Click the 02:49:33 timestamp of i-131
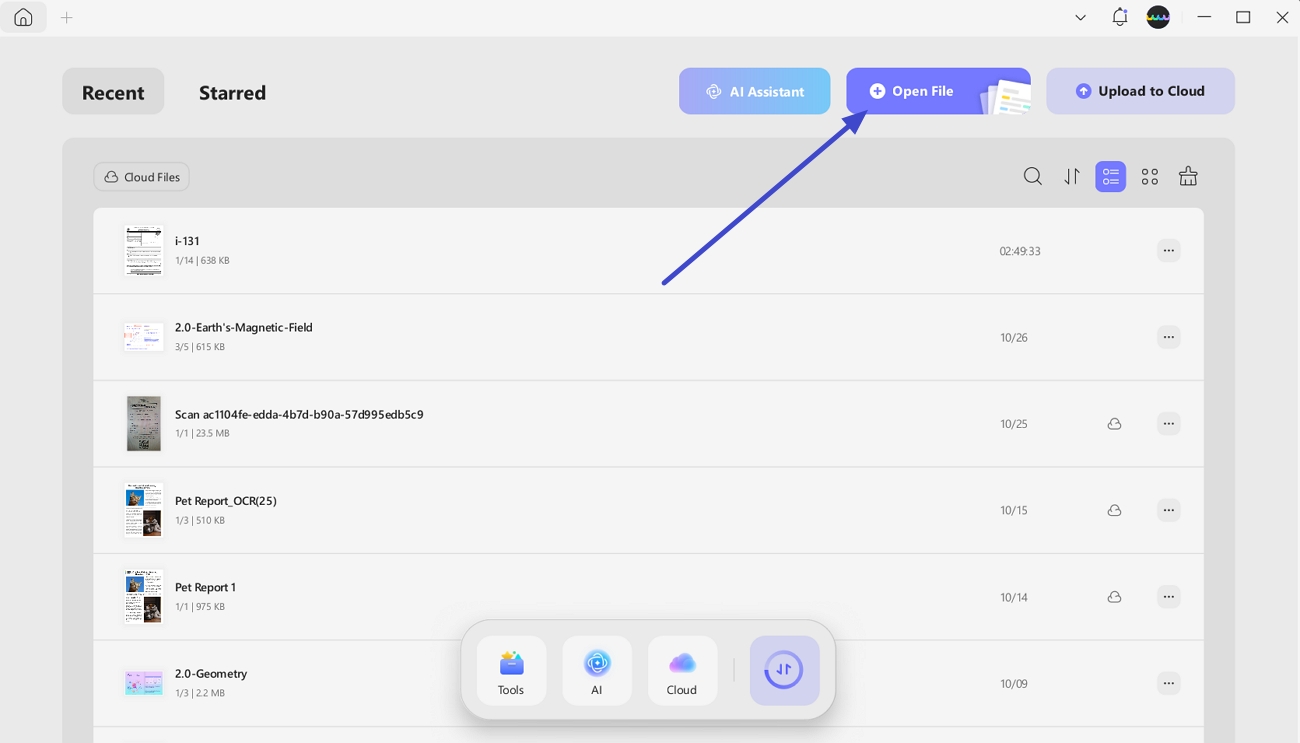 point(1020,251)
